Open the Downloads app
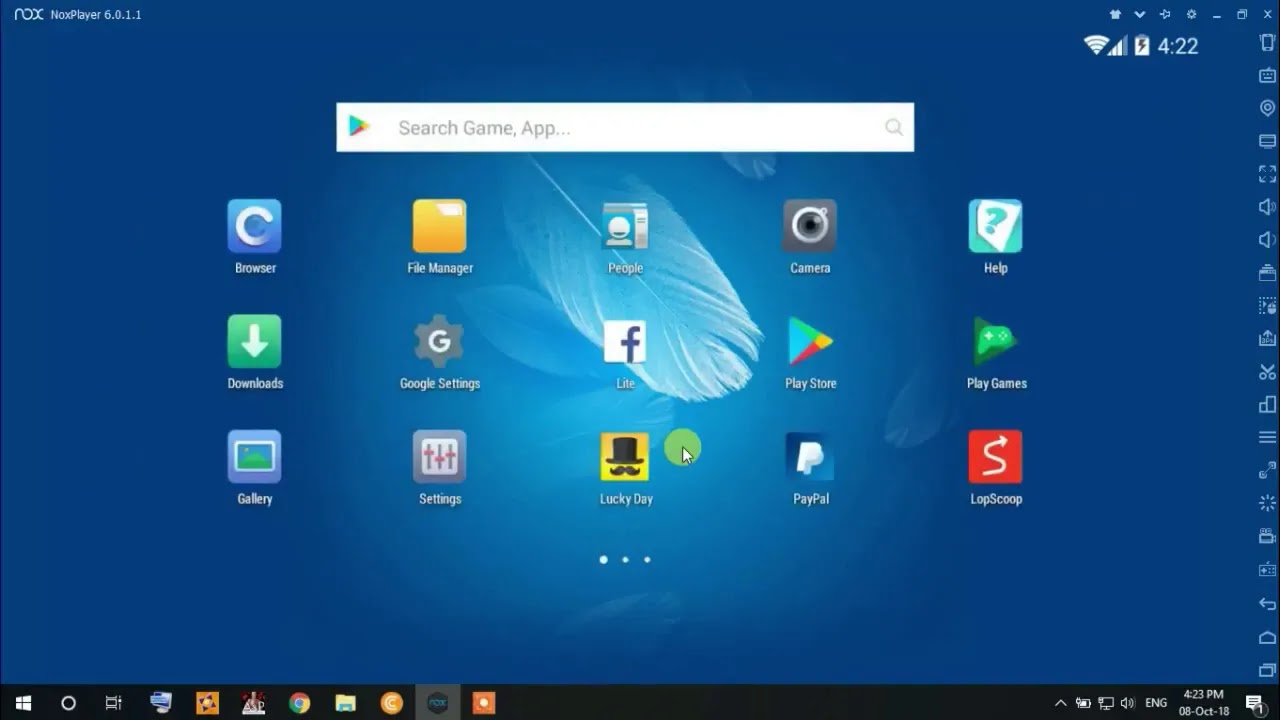 [255, 341]
